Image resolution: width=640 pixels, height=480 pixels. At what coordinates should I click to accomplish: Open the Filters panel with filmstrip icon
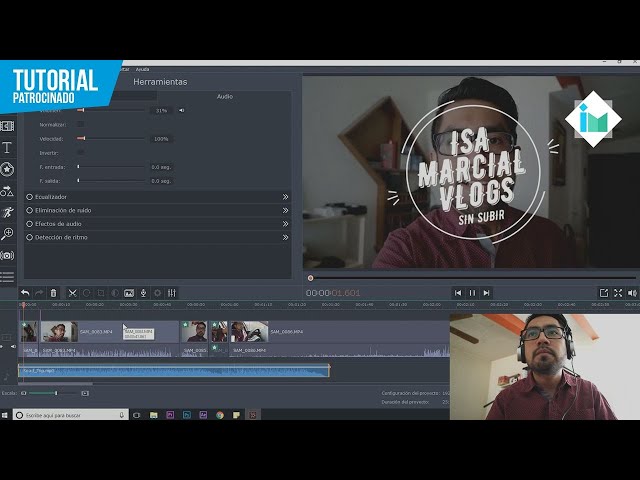pos(7,126)
